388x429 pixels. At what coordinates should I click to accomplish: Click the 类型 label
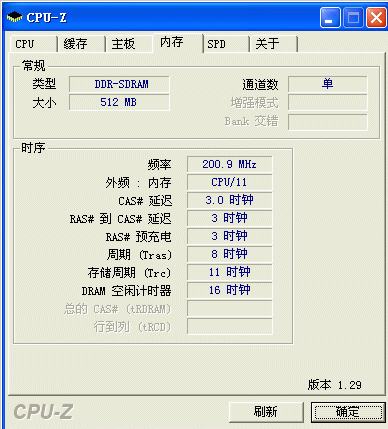pyautogui.click(x=44, y=84)
